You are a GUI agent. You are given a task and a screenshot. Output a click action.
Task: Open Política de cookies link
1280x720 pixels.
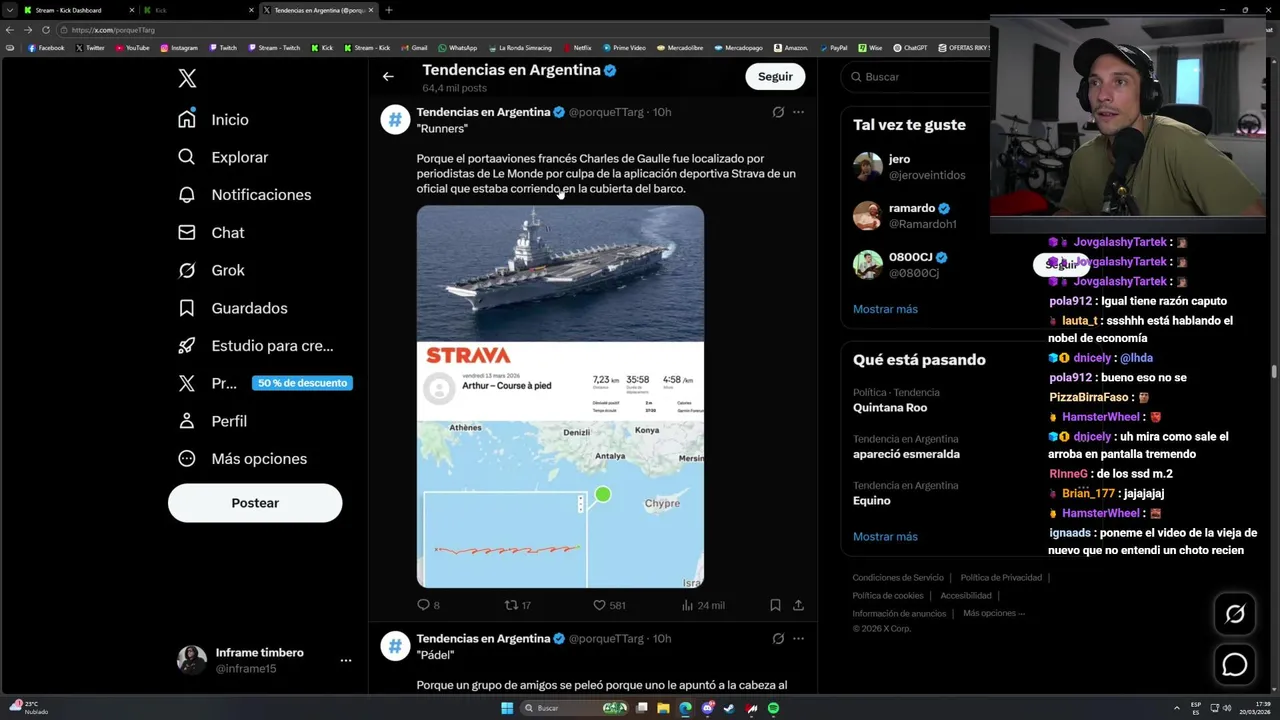(x=888, y=596)
